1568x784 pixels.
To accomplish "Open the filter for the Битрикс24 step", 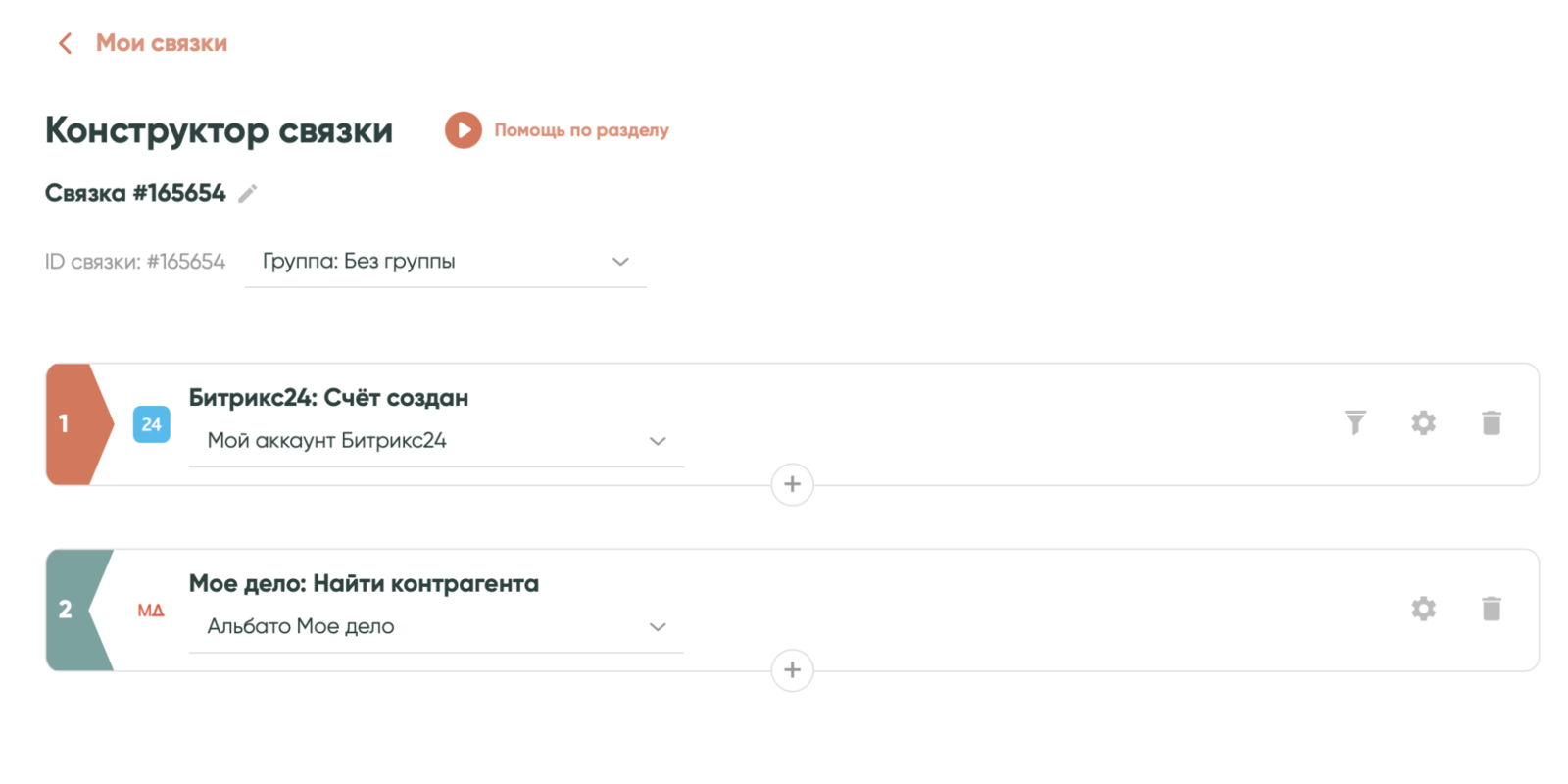I will [1355, 422].
